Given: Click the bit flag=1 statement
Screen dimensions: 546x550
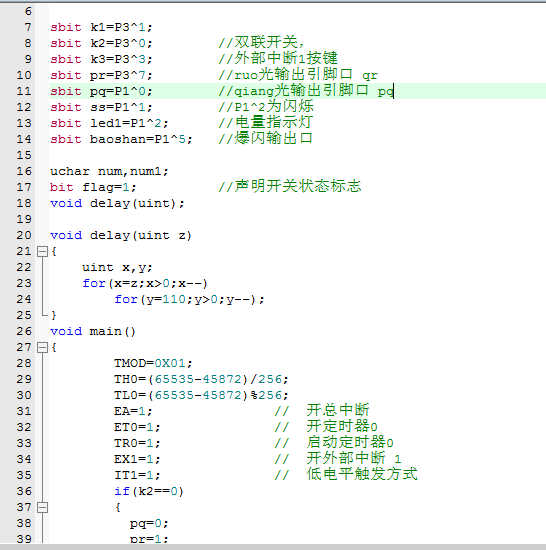Looking at the screenshot, I should coord(93,187).
